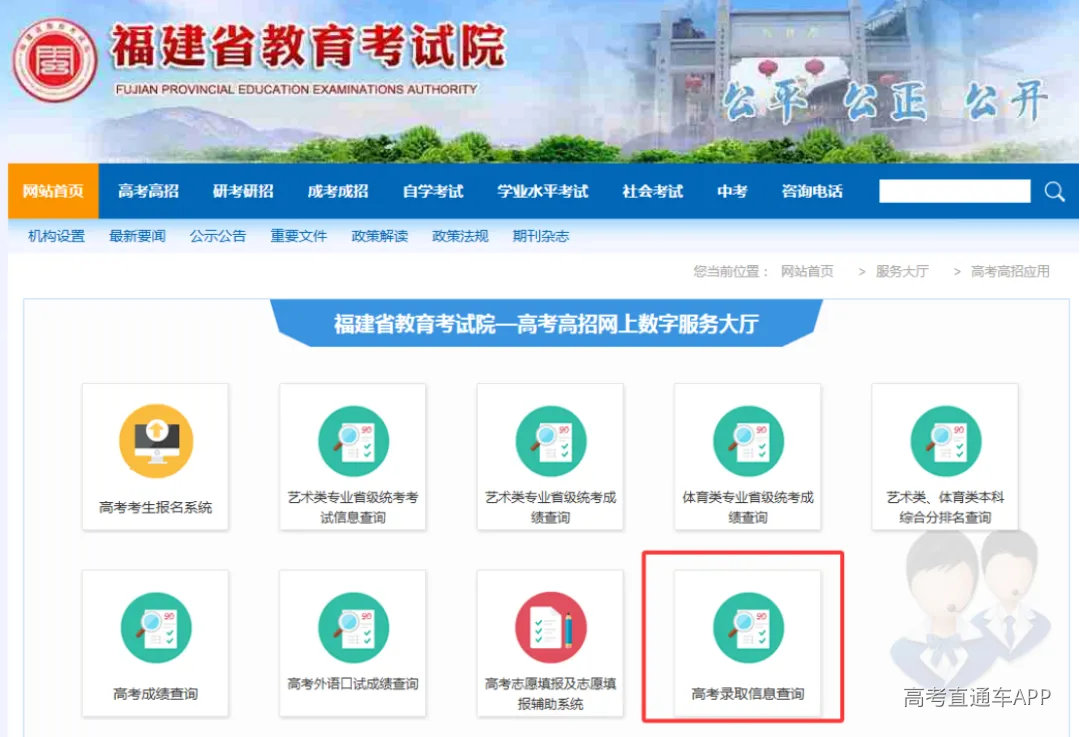Click the 福建省教育考试院 site title
This screenshot has height=737, width=1080.
[x=308, y=47]
